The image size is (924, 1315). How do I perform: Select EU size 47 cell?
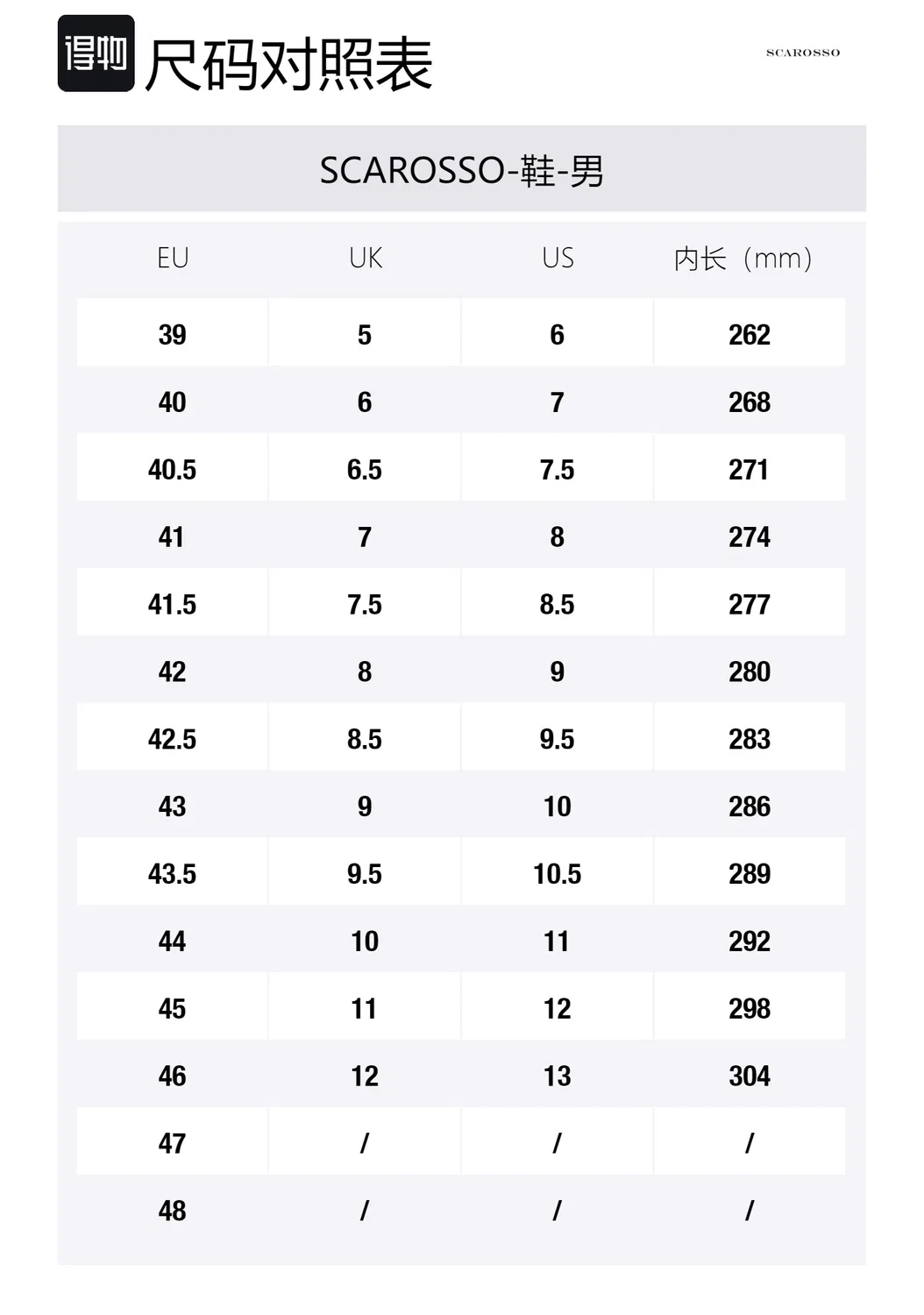coord(172,1141)
